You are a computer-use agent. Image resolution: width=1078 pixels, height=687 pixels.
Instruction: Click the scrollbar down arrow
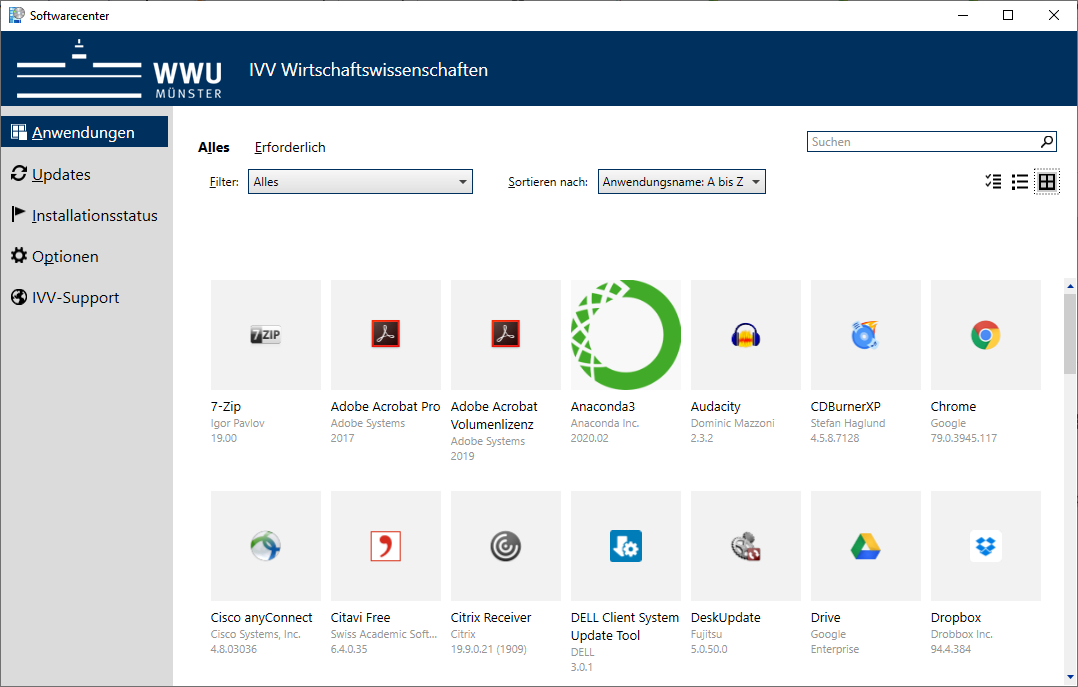click(x=1070, y=677)
